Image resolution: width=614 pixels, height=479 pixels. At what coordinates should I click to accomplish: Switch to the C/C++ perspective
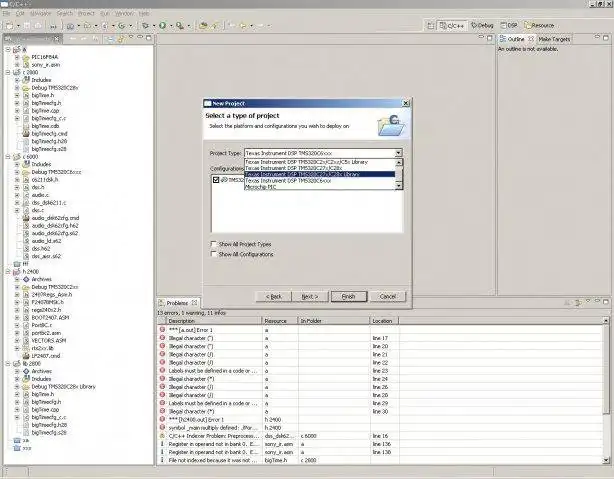[451, 25]
